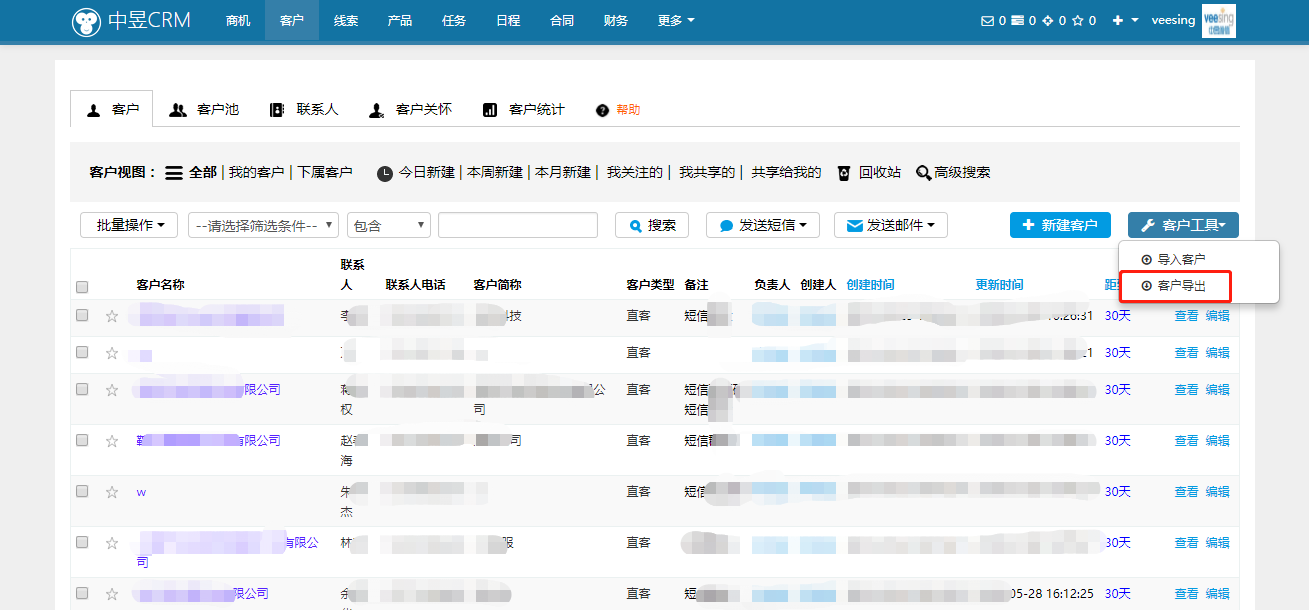Check the first customer row checkbox
The width and height of the screenshot is (1309, 610).
82,315
